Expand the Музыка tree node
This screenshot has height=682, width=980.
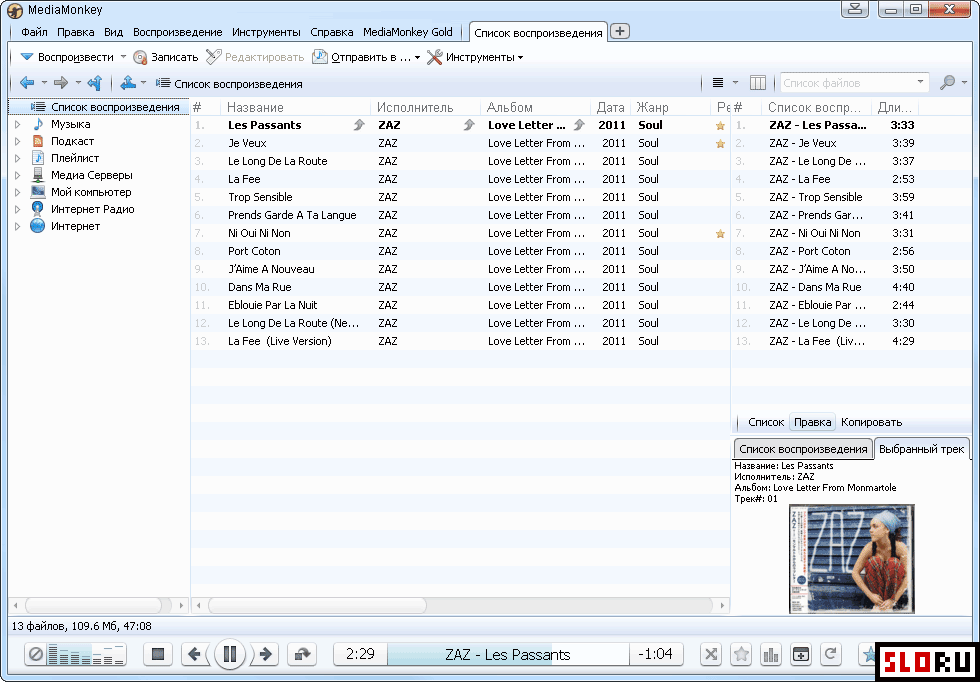click(18, 124)
